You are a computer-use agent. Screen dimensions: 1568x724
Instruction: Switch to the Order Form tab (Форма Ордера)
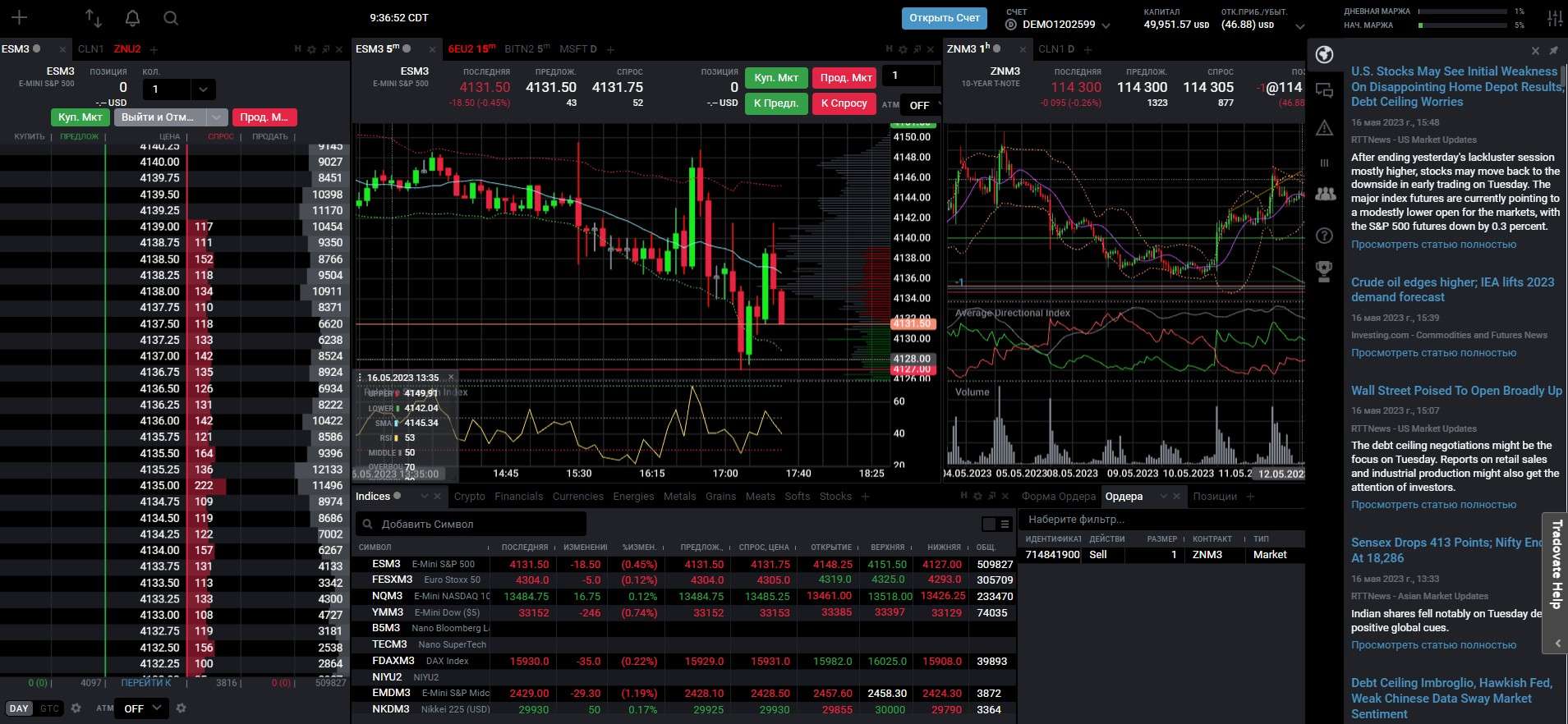[x=1059, y=497]
